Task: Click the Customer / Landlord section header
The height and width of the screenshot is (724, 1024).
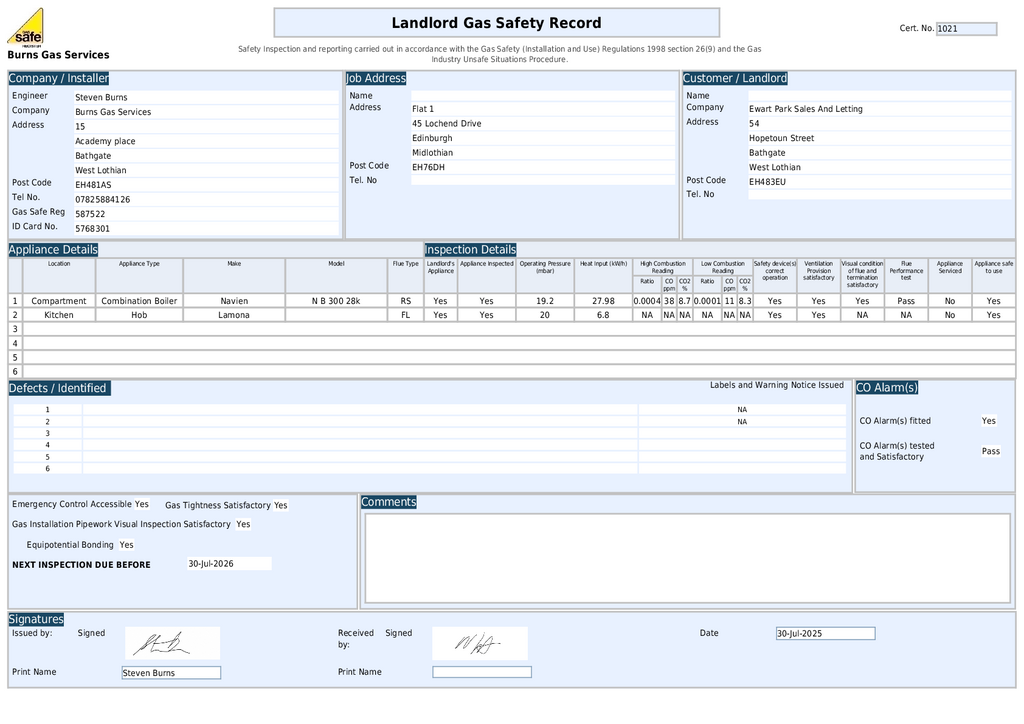Action: (735, 78)
